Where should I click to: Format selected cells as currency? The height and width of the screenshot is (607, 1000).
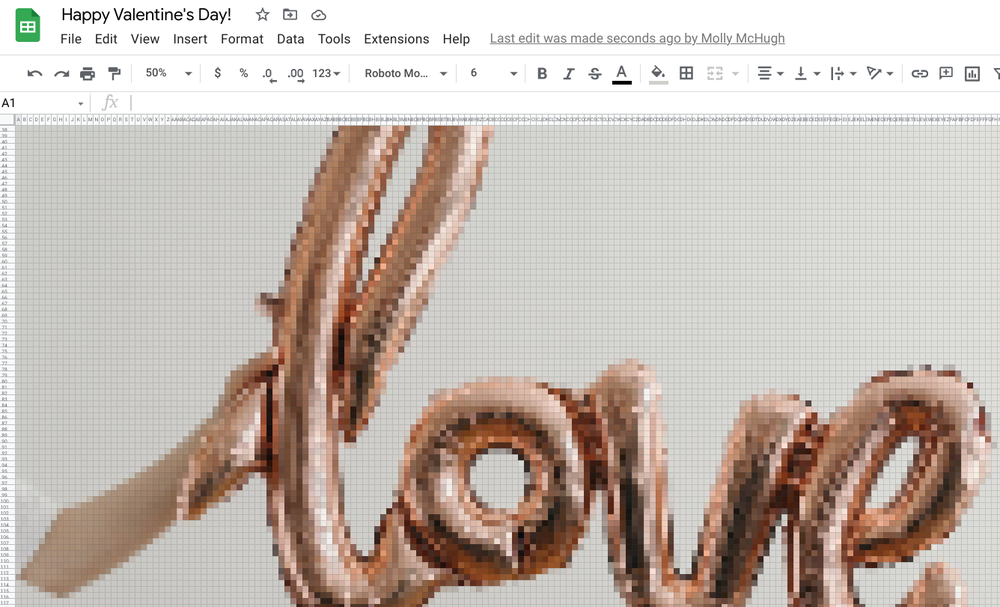click(218, 74)
